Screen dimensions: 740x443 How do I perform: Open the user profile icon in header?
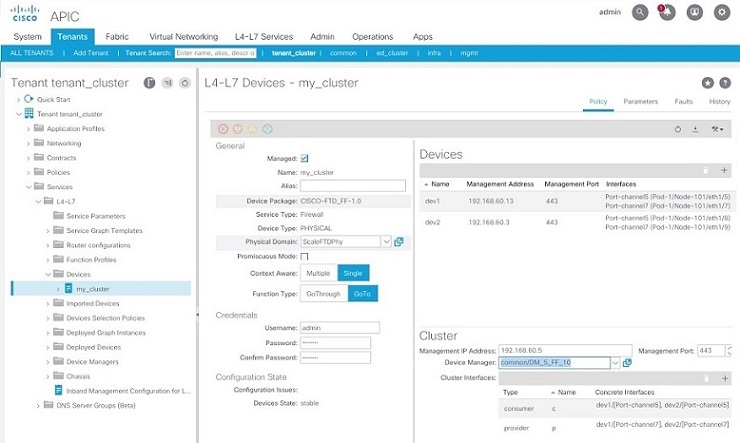pos(694,12)
